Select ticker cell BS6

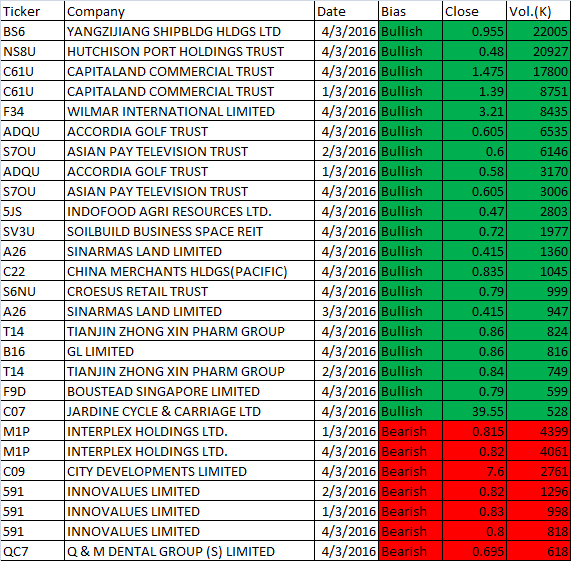[32, 31]
